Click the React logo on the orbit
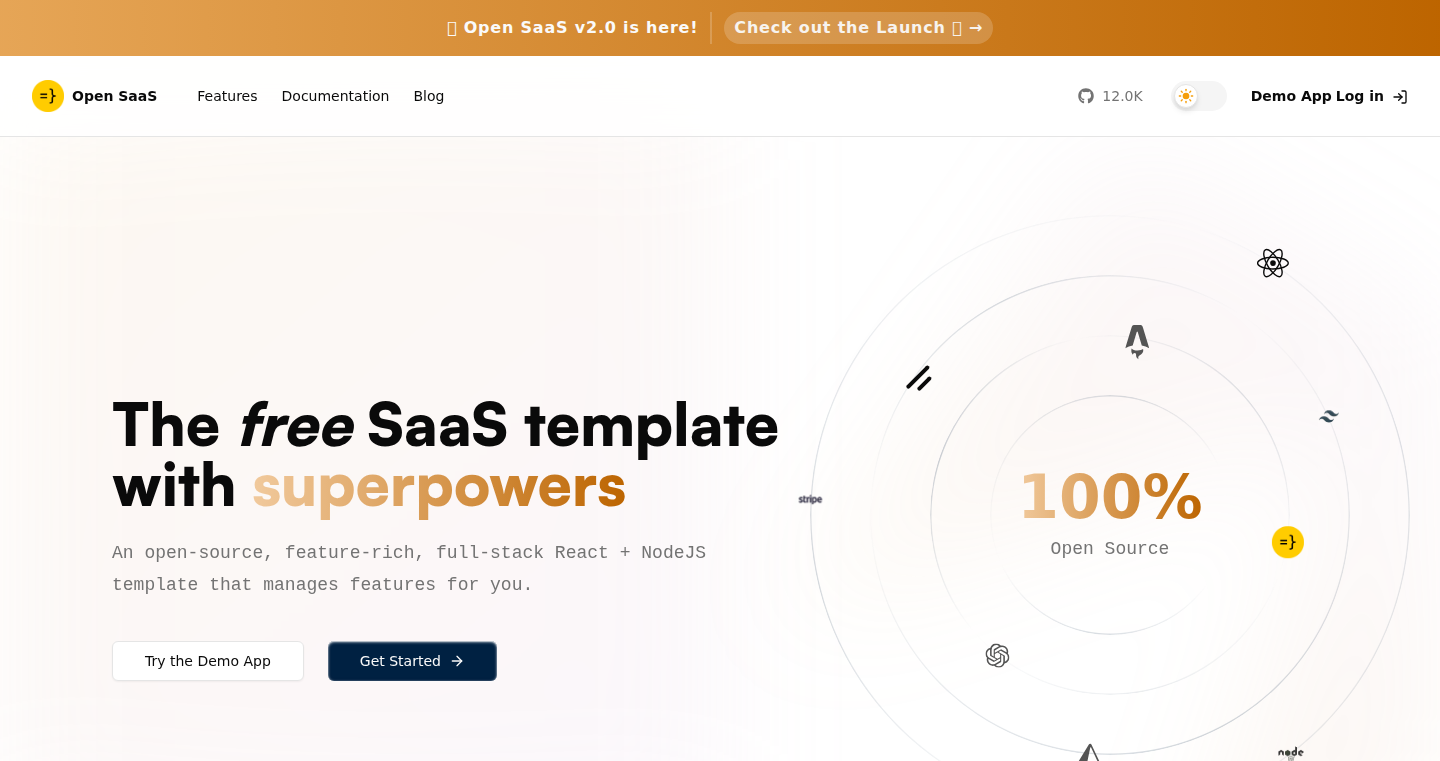 point(1273,263)
